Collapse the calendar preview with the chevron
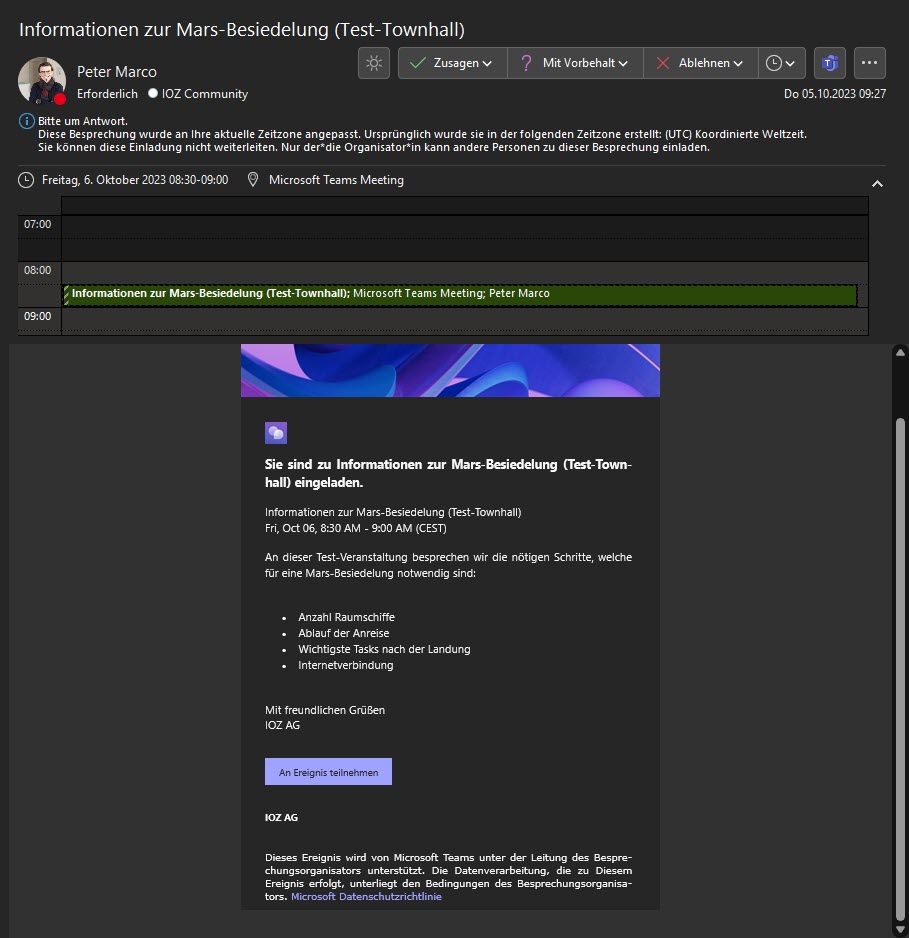 tap(877, 184)
